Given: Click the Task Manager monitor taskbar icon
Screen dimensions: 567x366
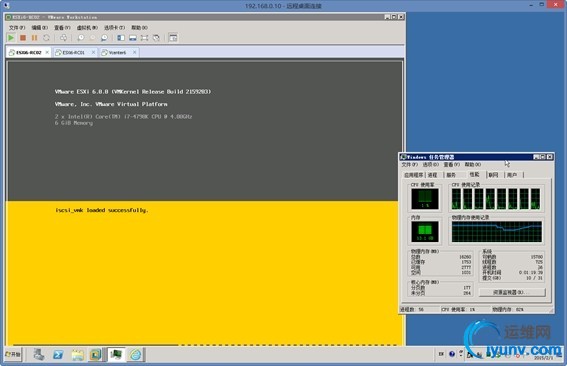Looking at the screenshot, I should click(116, 355).
